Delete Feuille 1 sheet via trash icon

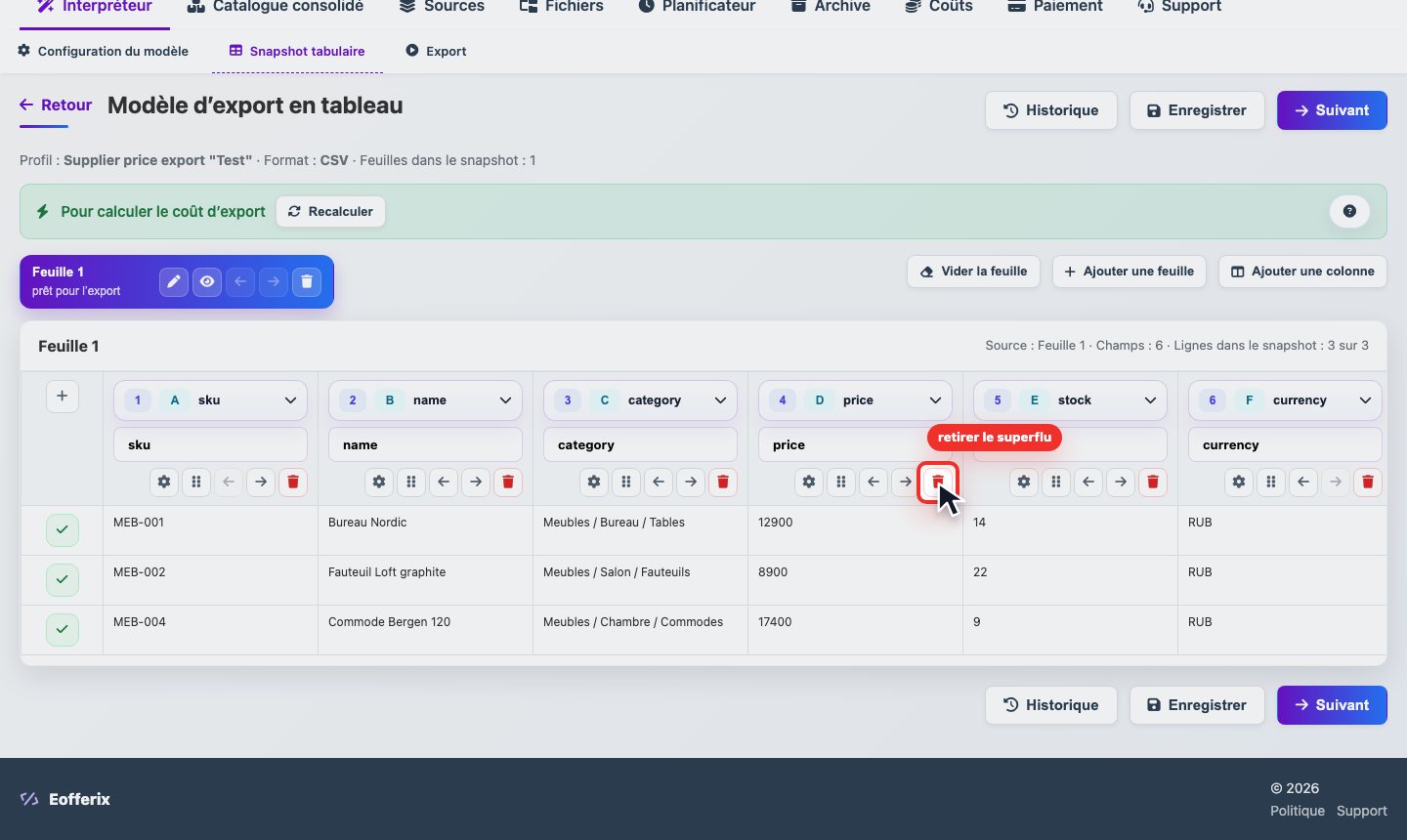[307, 281]
